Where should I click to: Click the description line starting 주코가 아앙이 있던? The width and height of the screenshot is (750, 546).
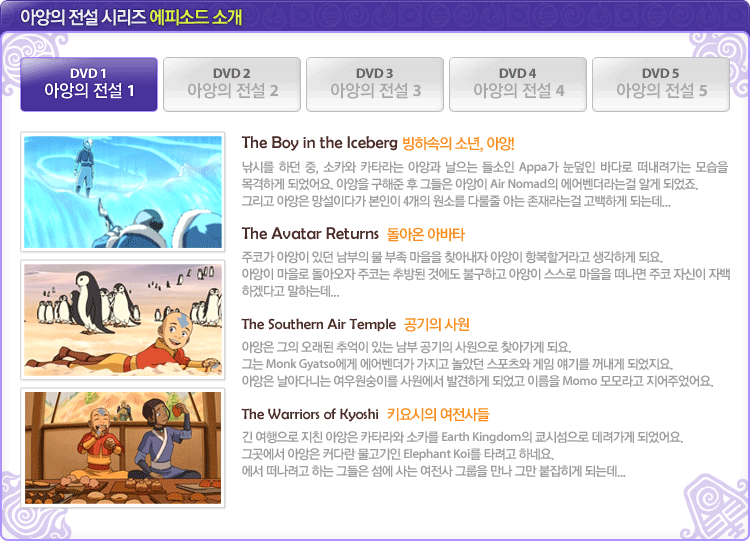click(x=452, y=257)
